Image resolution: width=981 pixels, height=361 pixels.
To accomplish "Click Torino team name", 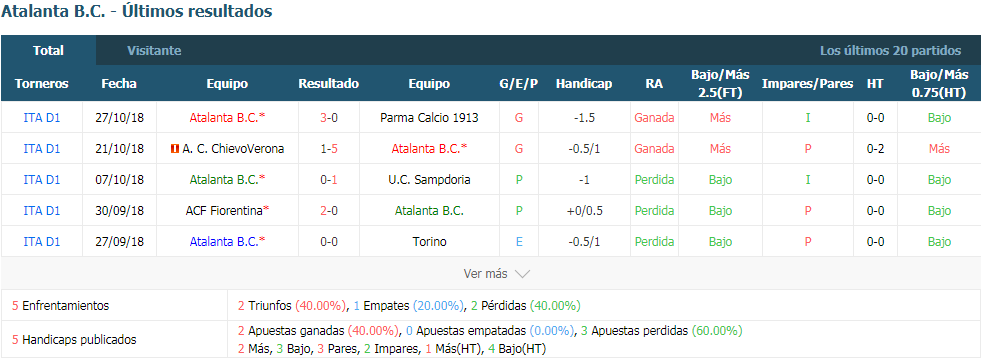I will tap(429, 242).
